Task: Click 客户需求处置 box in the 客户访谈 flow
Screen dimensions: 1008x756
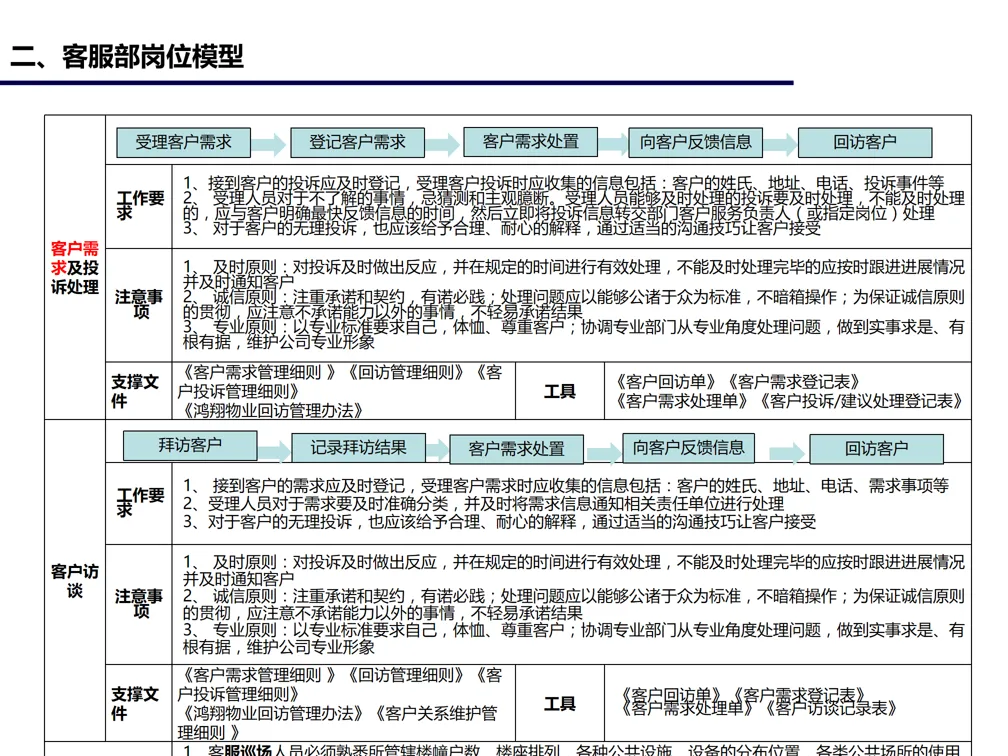Action: tap(516, 449)
